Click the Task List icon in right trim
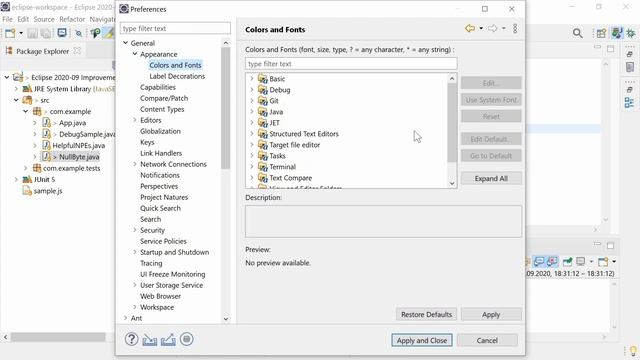Viewport: 640px width, 360px height. pyautogui.click(x=630, y=67)
